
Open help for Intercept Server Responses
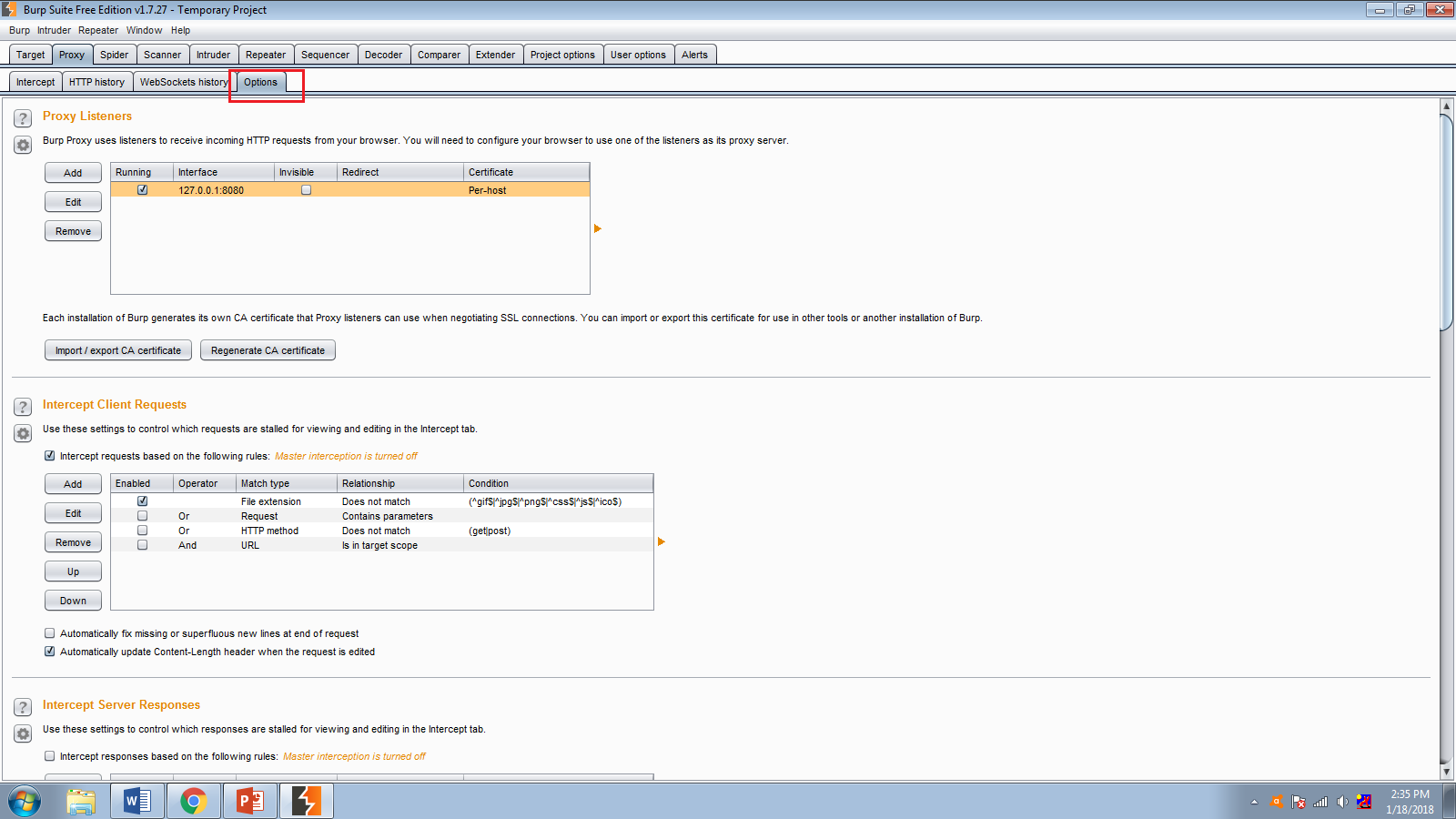(x=23, y=707)
